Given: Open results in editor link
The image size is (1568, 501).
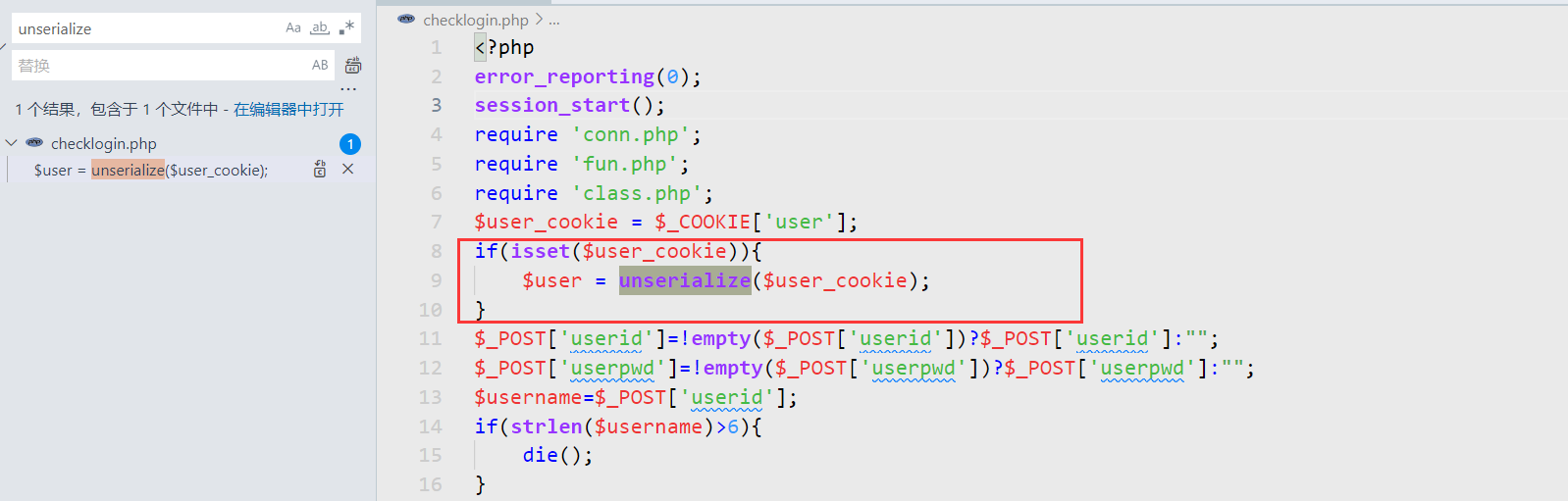Looking at the screenshot, I should click(x=288, y=109).
